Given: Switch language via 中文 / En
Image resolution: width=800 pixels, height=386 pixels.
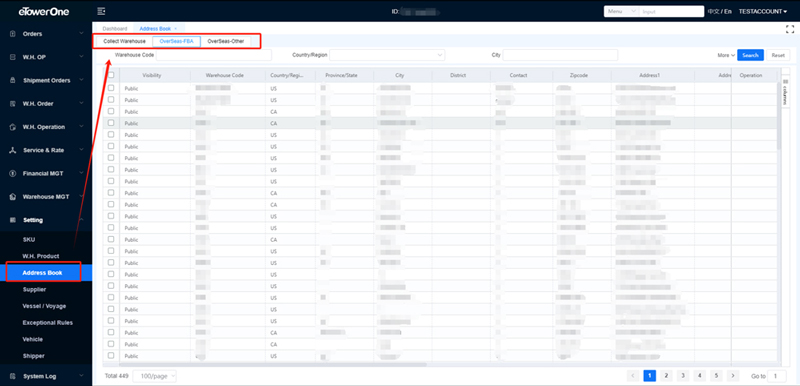Looking at the screenshot, I should (719, 11).
